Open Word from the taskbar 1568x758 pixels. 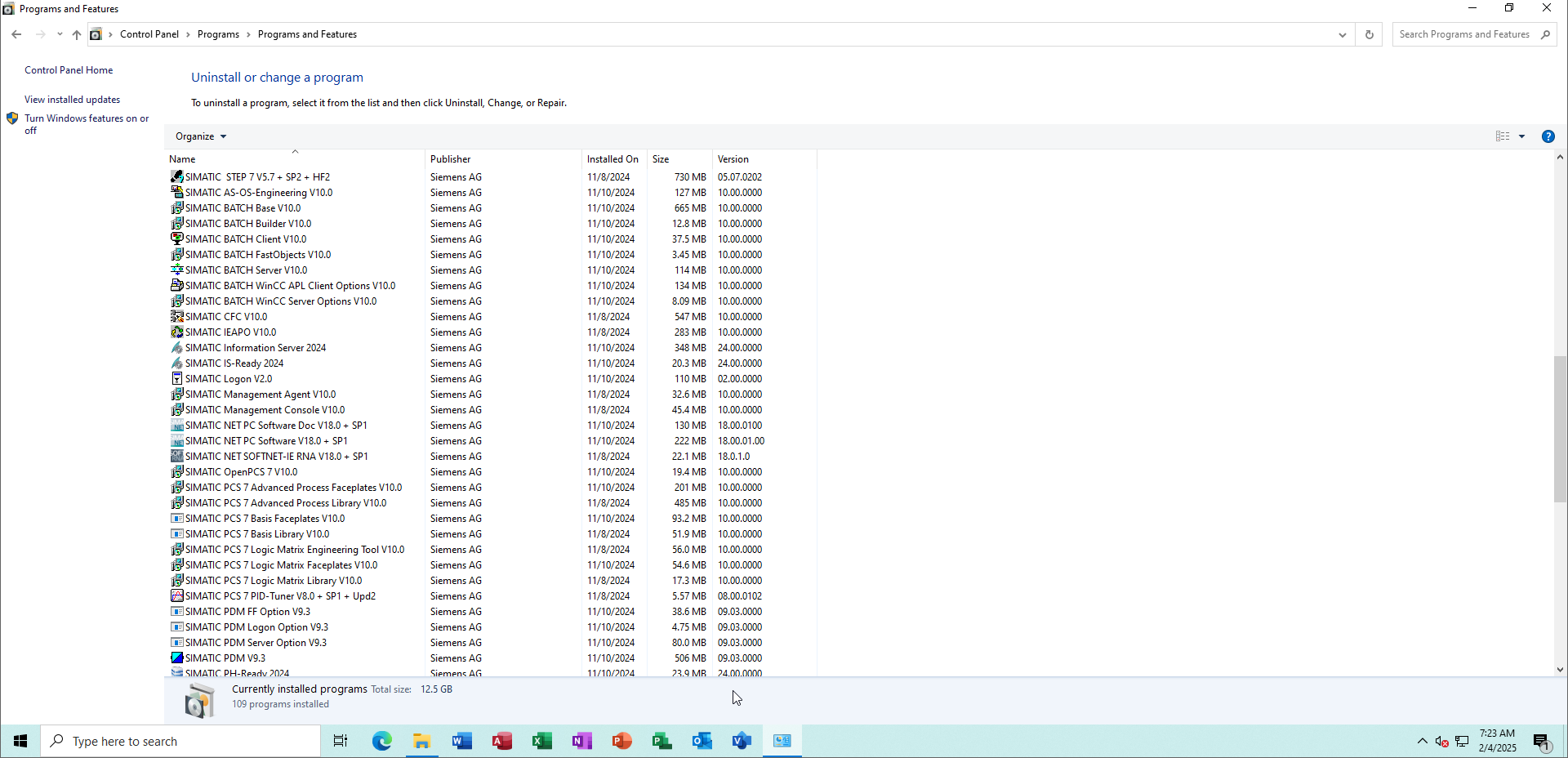461,741
